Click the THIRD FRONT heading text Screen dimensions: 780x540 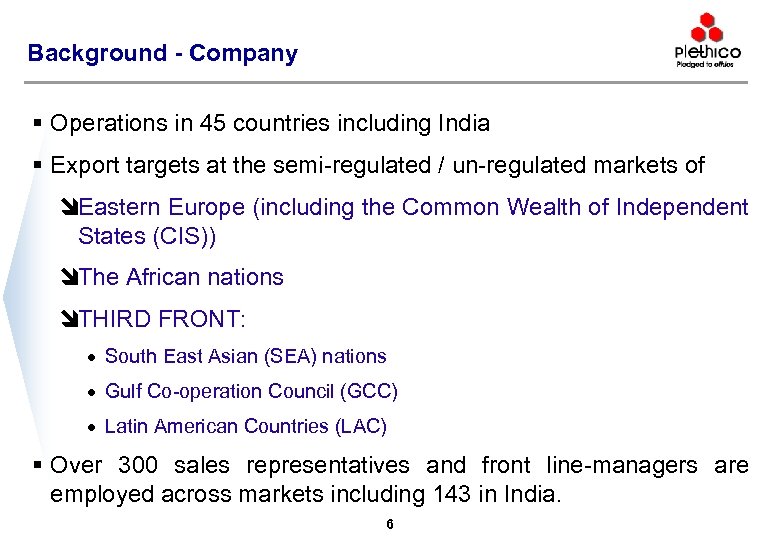click(x=160, y=320)
